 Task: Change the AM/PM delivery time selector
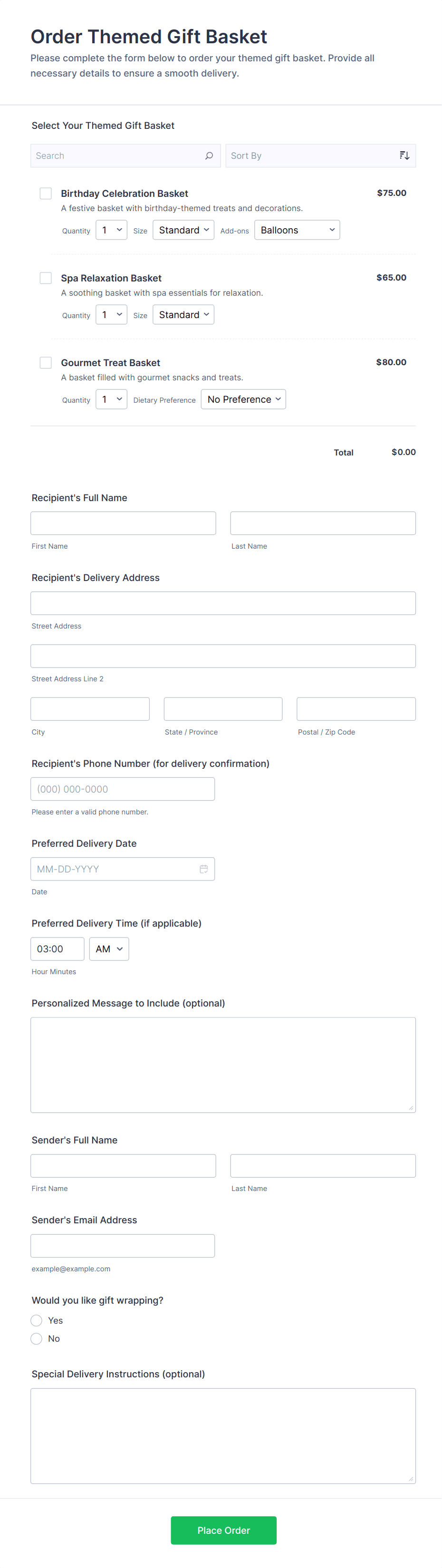pyautogui.click(x=109, y=949)
